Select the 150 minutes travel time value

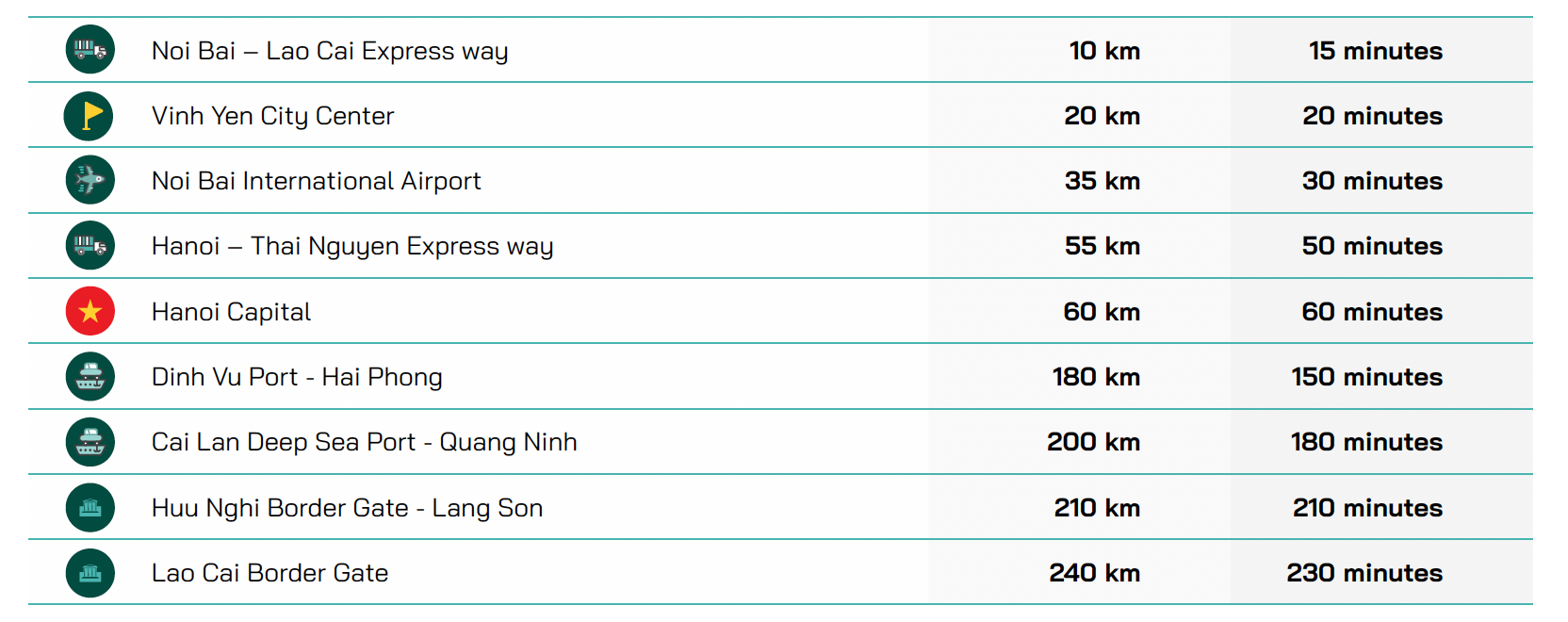click(x=1366, y=377)
